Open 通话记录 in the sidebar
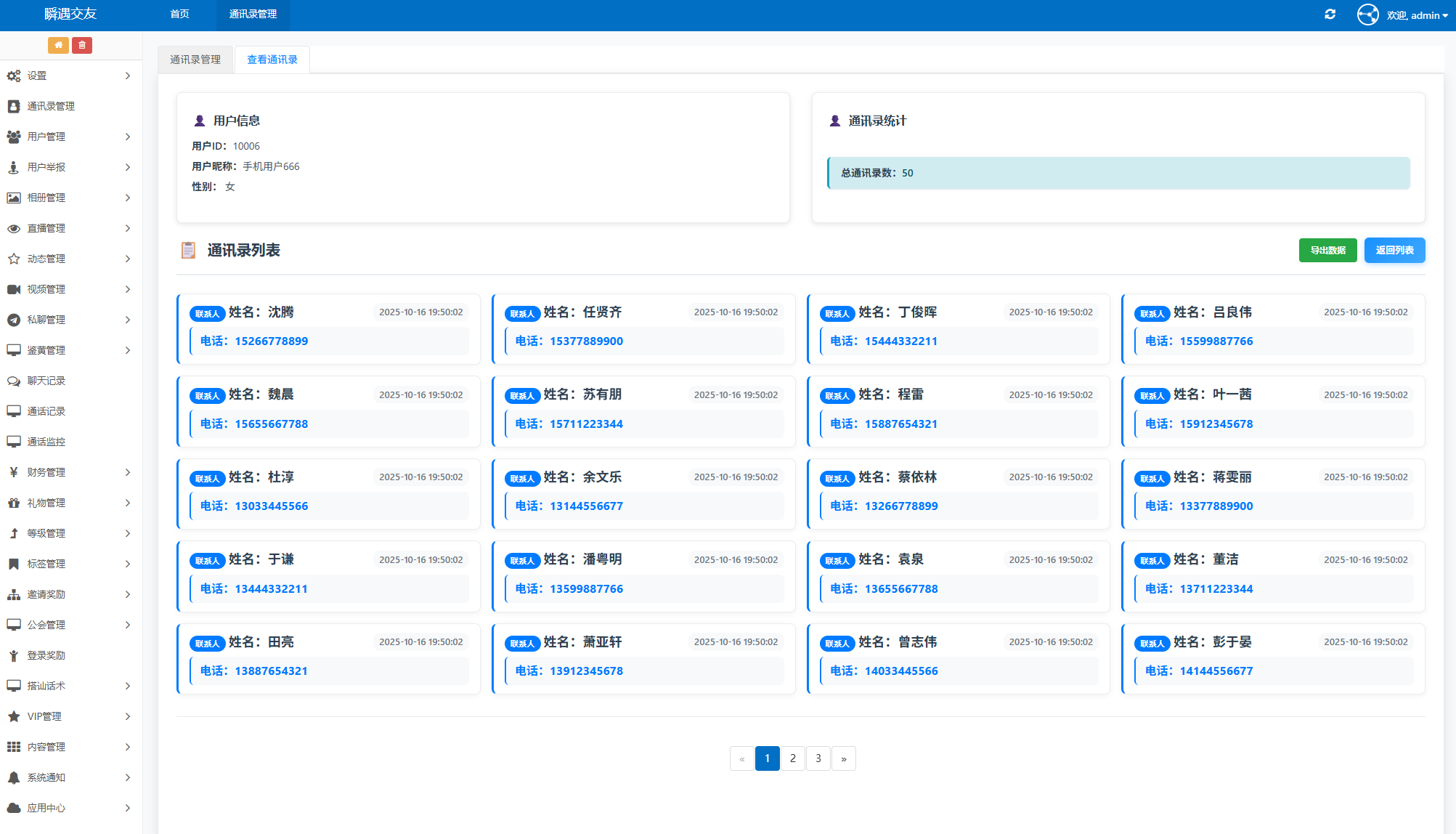 click(x=46, y=411)
